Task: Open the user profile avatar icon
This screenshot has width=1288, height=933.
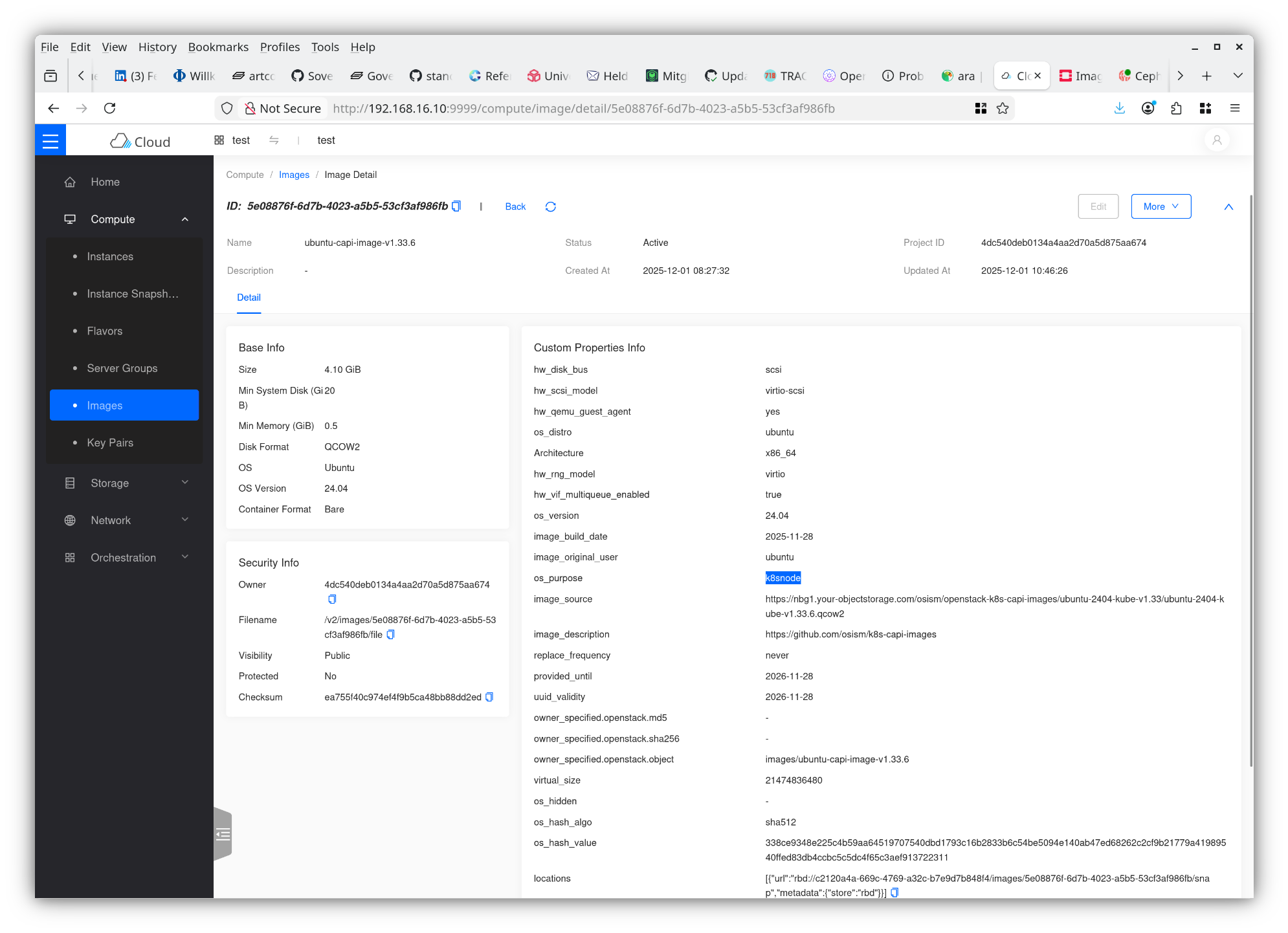Action: 1217,140
